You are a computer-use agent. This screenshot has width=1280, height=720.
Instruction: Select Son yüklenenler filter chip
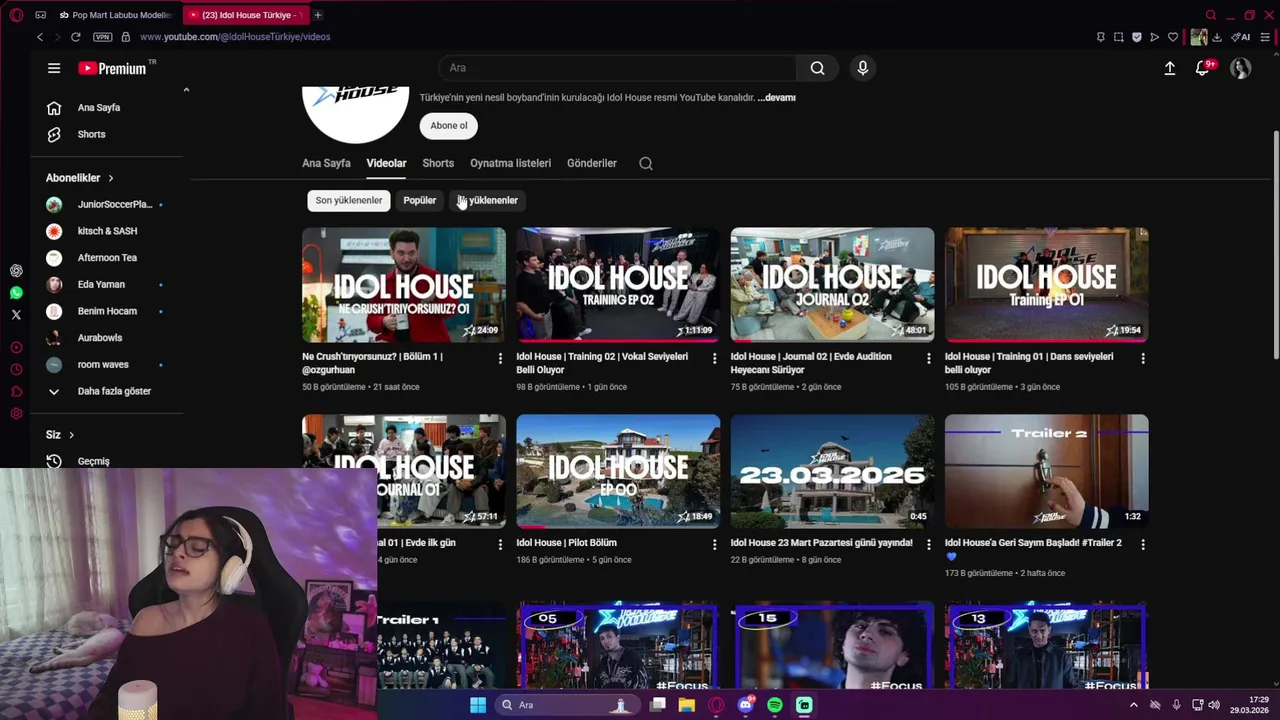pos(349,200)
